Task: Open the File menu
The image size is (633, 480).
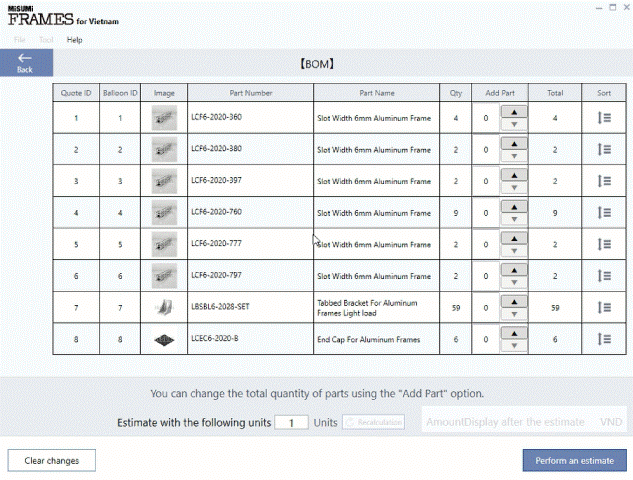Action: pos(20,40)
